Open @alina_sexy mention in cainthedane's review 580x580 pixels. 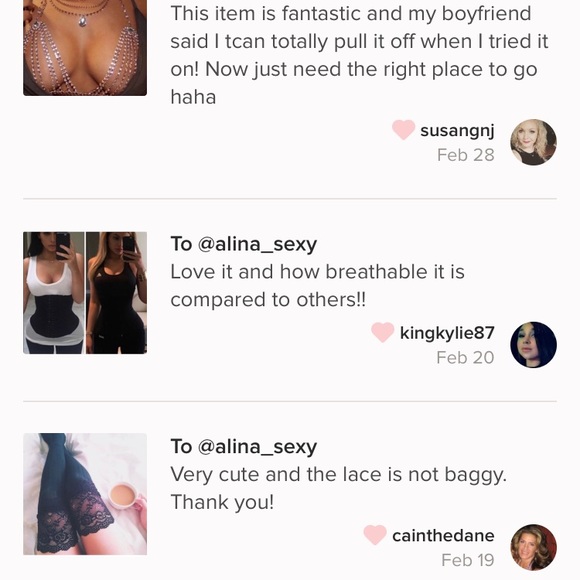(x=257, y=446)
